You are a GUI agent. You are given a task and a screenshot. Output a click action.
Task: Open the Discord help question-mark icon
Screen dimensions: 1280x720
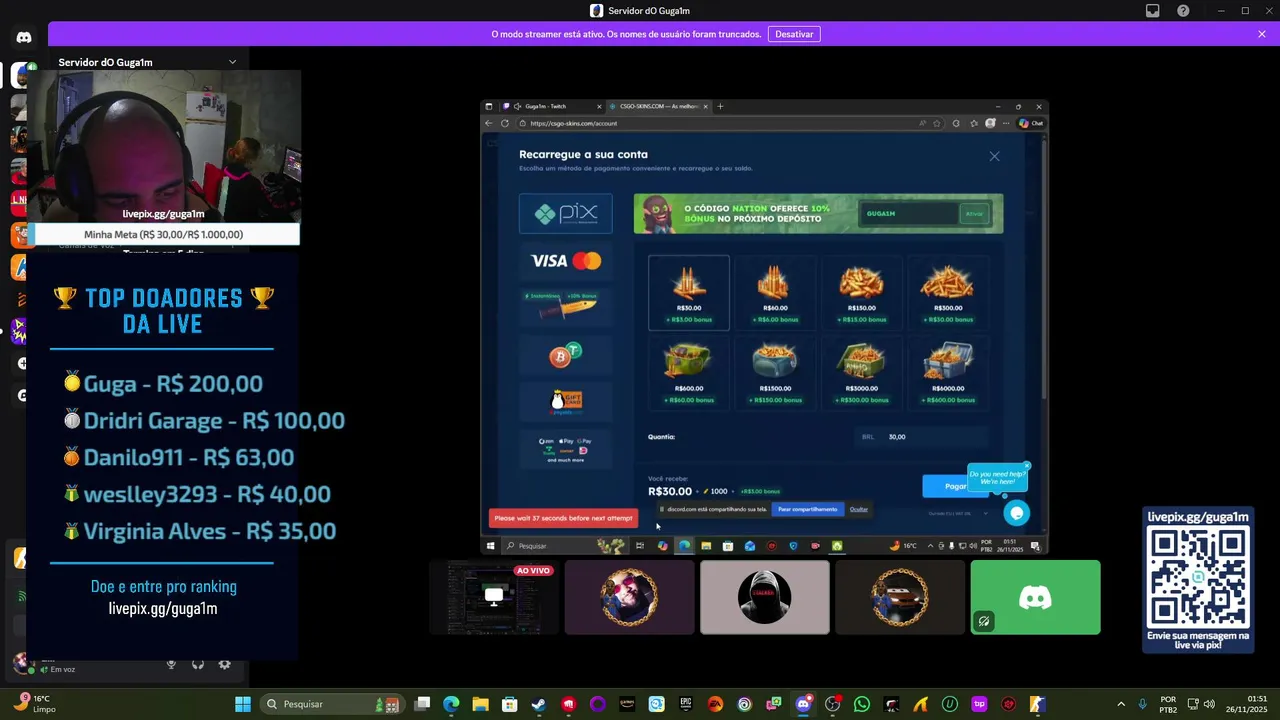[x=1183, y=11]
